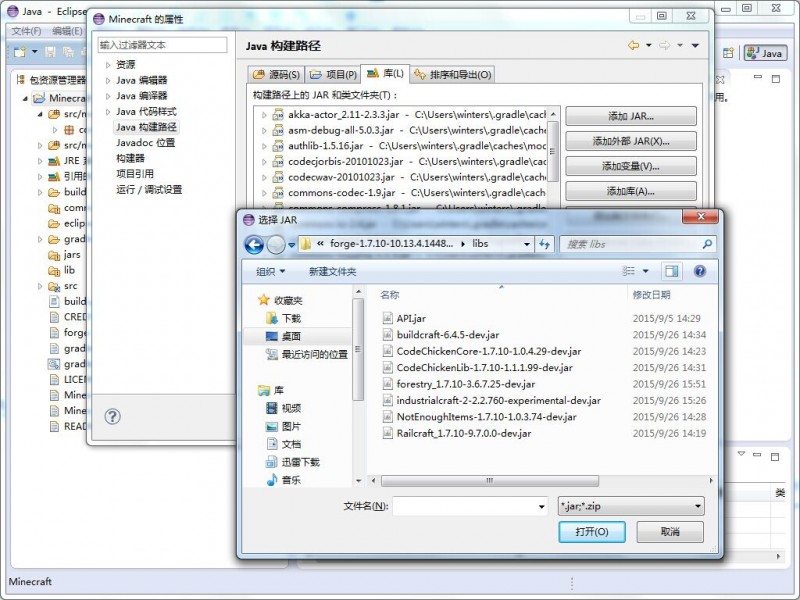This screenshot has height=600, width=800.
Task: Switch to the 项目(P) tab
Action: (333, 74)
